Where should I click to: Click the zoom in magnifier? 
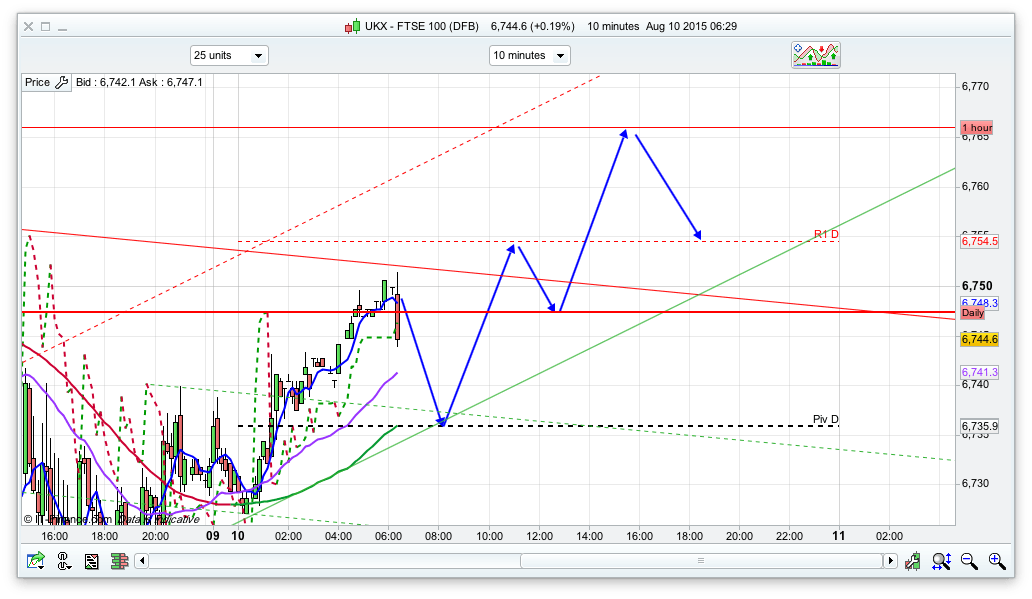pos(996,562)
